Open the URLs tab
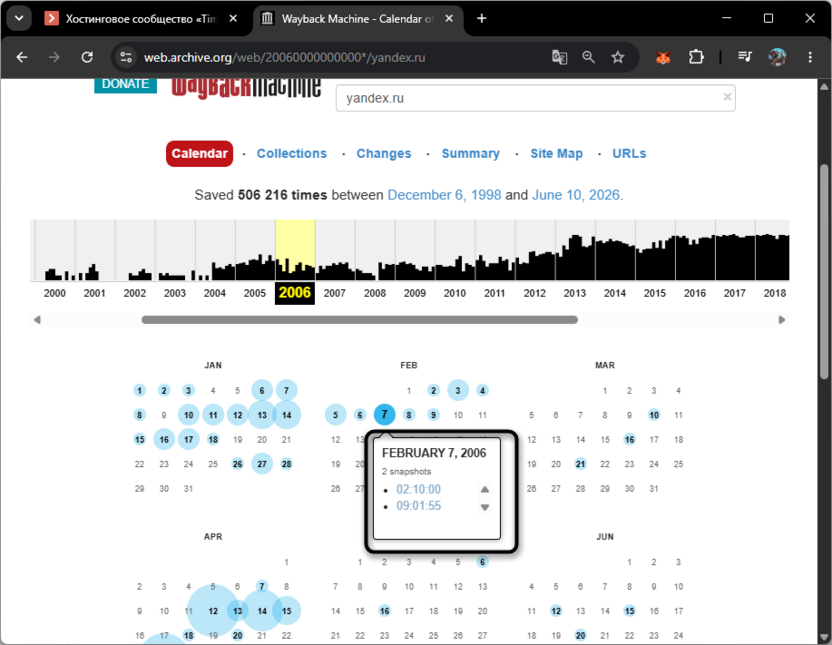 coord(629,153)
